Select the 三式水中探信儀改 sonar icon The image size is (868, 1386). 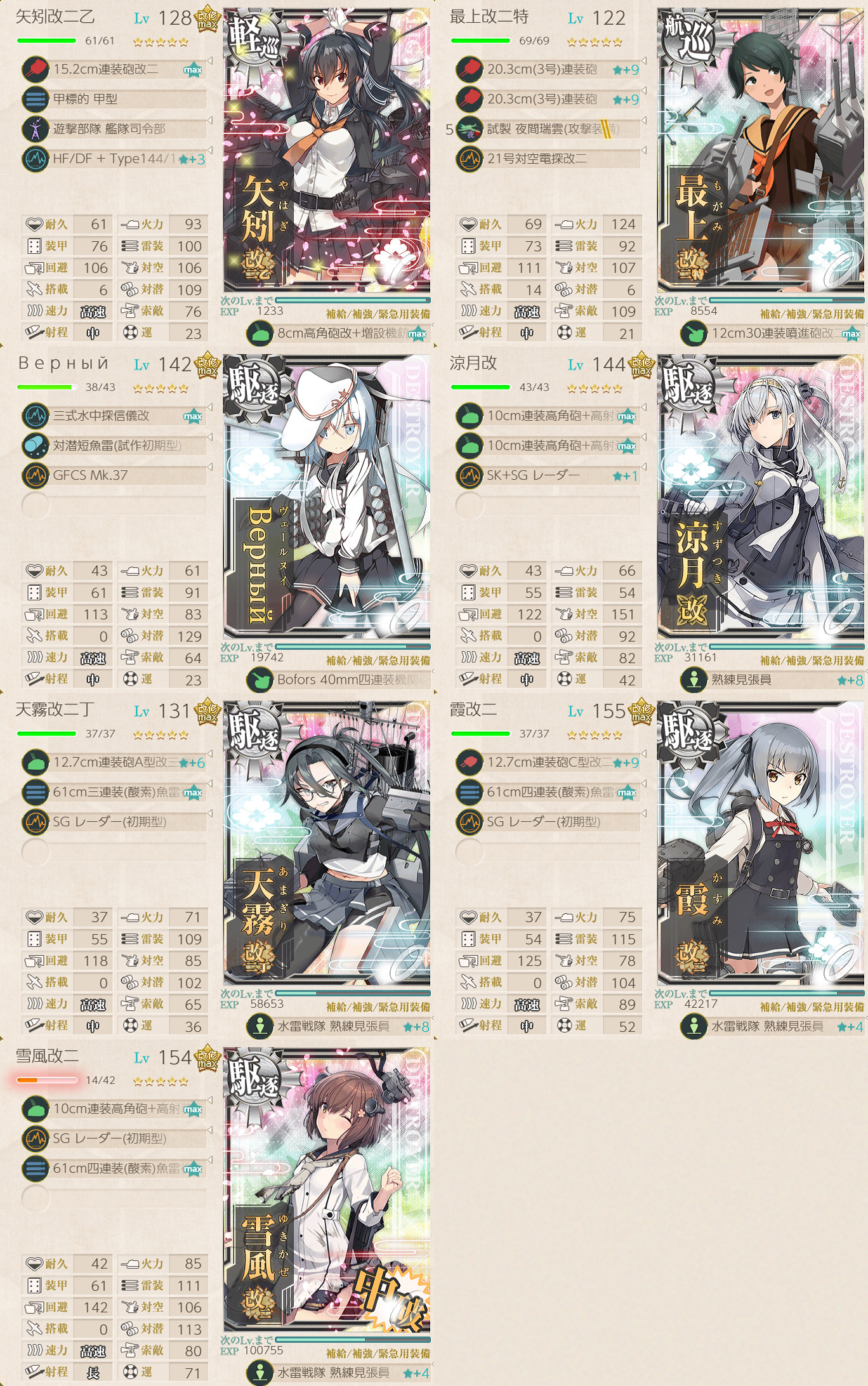[x=36, y=416]
